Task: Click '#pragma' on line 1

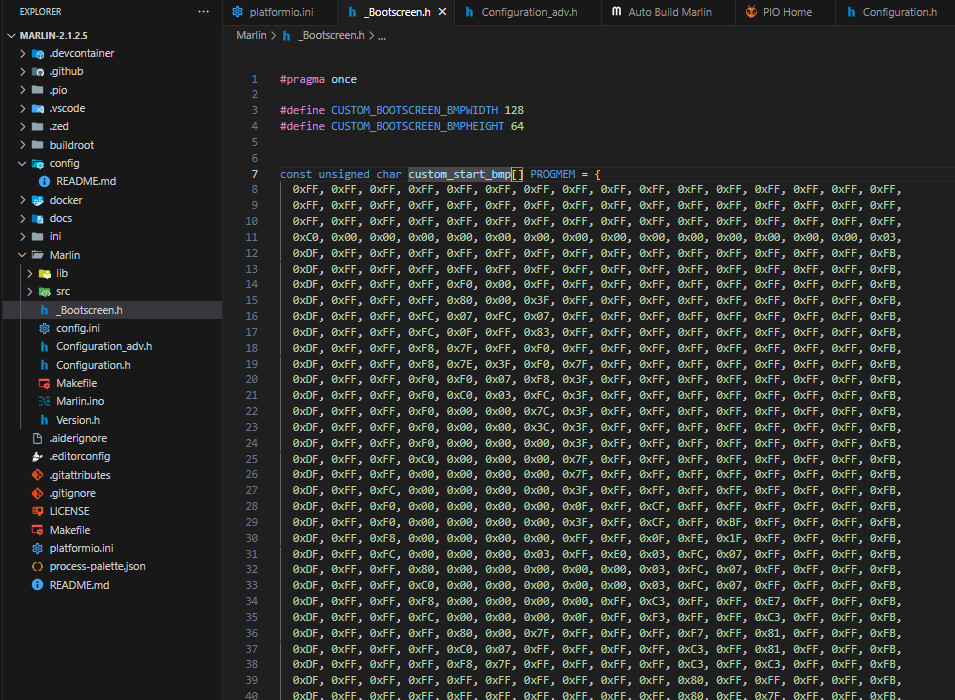Action: click(302, 79)
